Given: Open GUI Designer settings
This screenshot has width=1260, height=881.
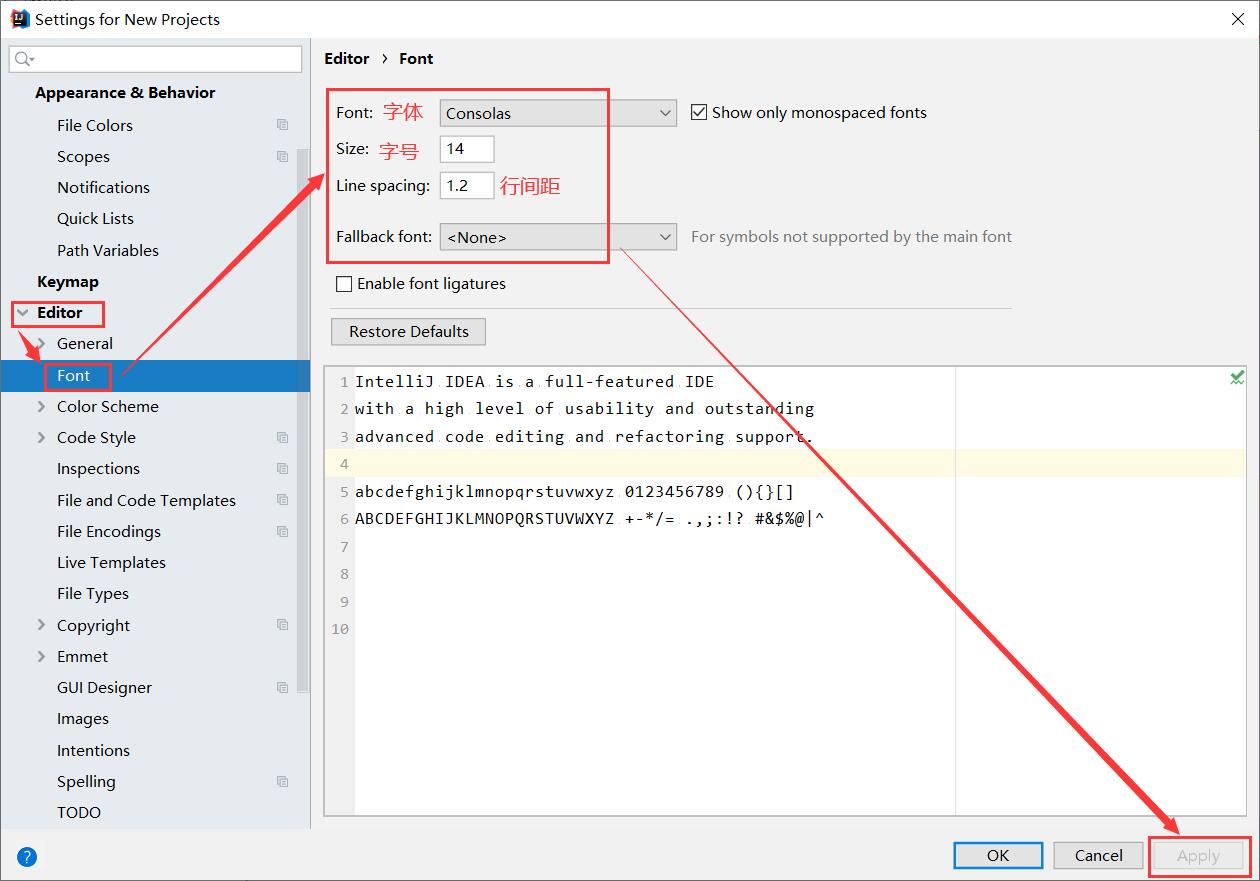Looking at the screenshot, I should click(x=104, y=687).
